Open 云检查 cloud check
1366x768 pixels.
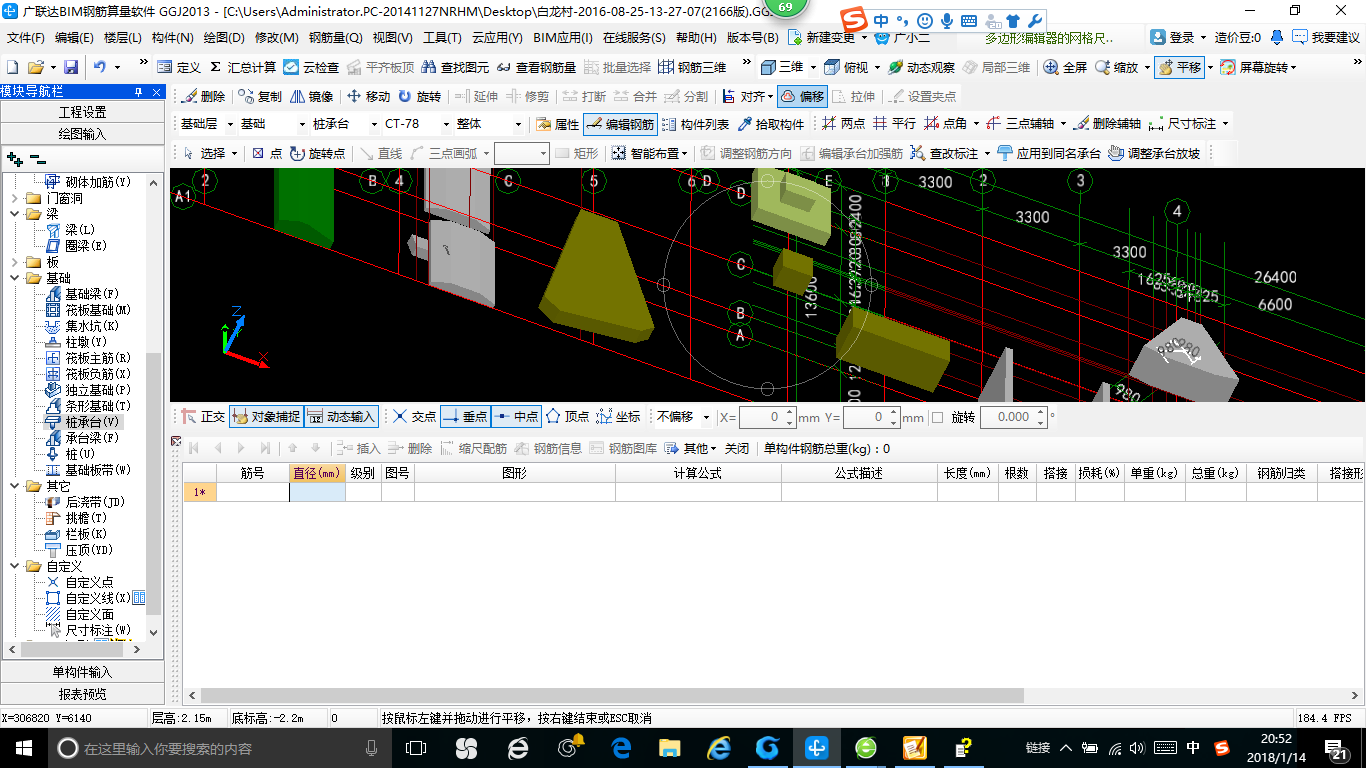[x=312, y=67]
